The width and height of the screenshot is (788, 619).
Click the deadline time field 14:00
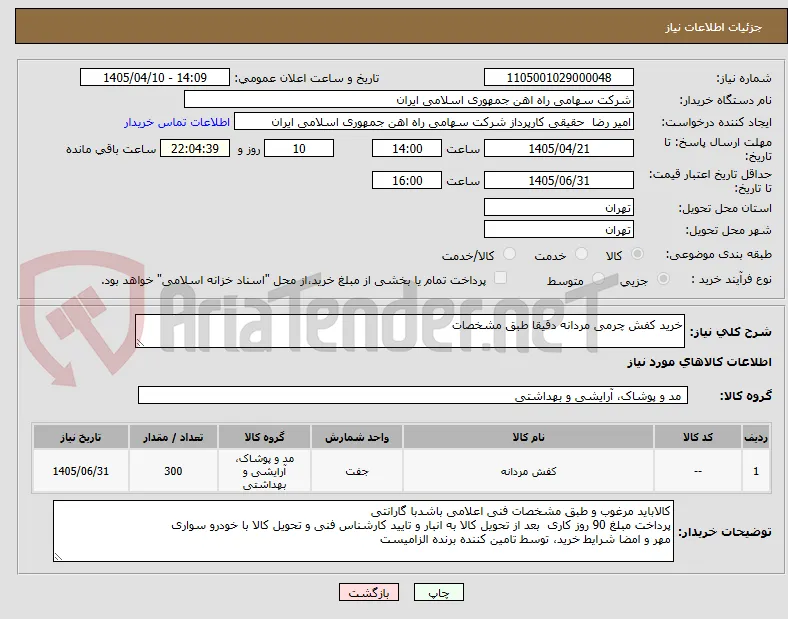click(x=407, y=149)
